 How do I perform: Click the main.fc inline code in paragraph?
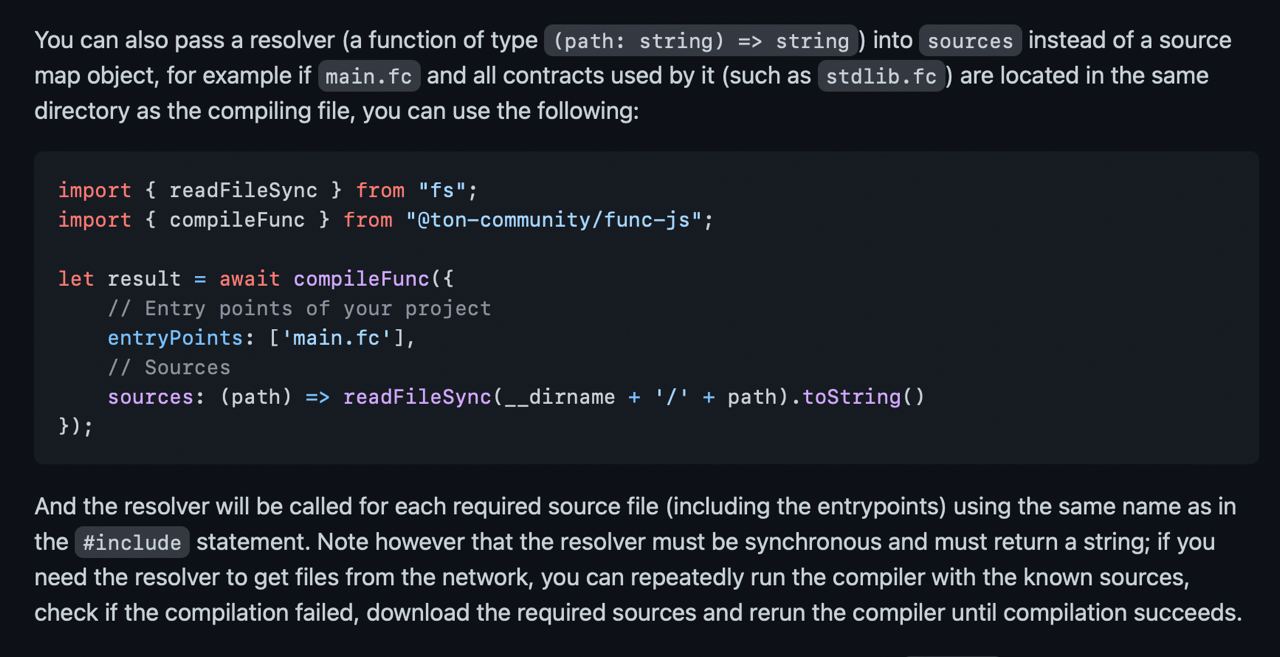[x=370, y=76]
